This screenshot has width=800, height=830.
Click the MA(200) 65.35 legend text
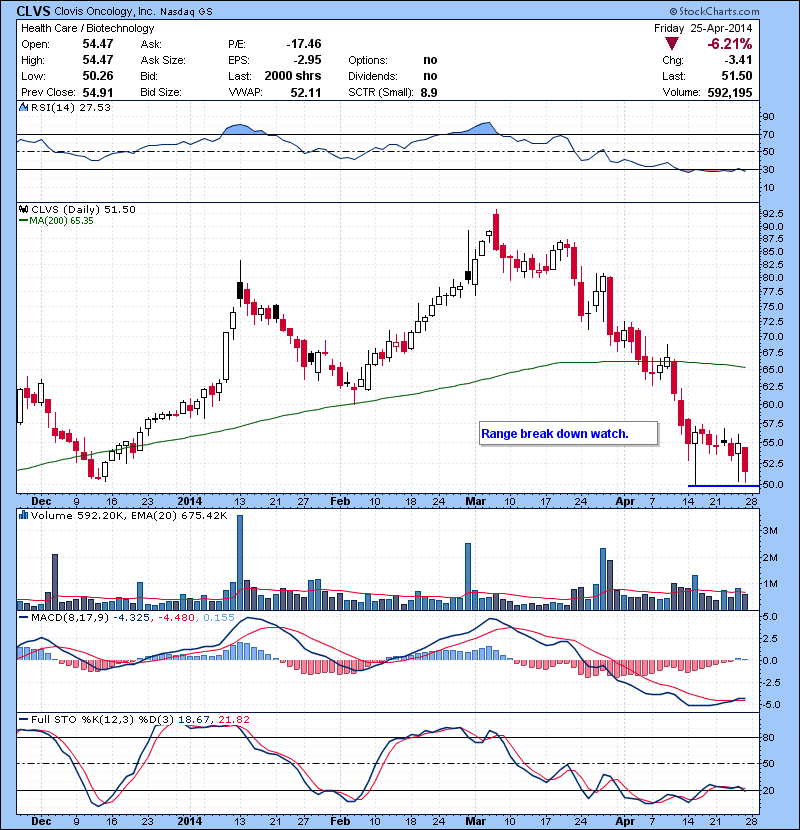[x=61, y=221]
